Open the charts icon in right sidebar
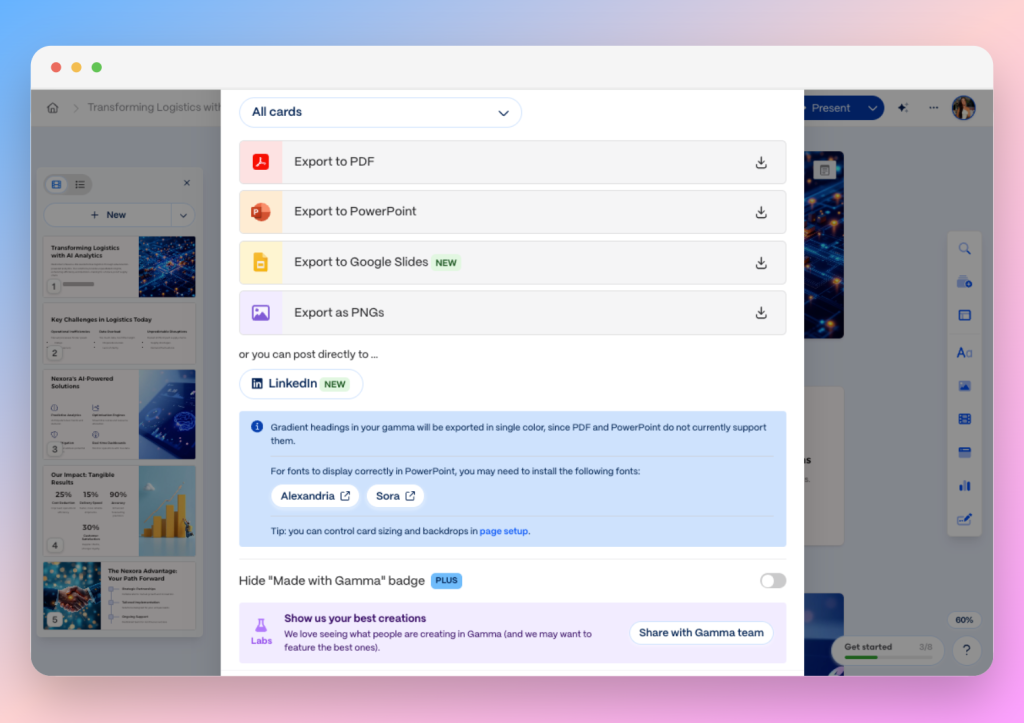This screenshot has height=723, width=1024. click(x=965, y=486)
